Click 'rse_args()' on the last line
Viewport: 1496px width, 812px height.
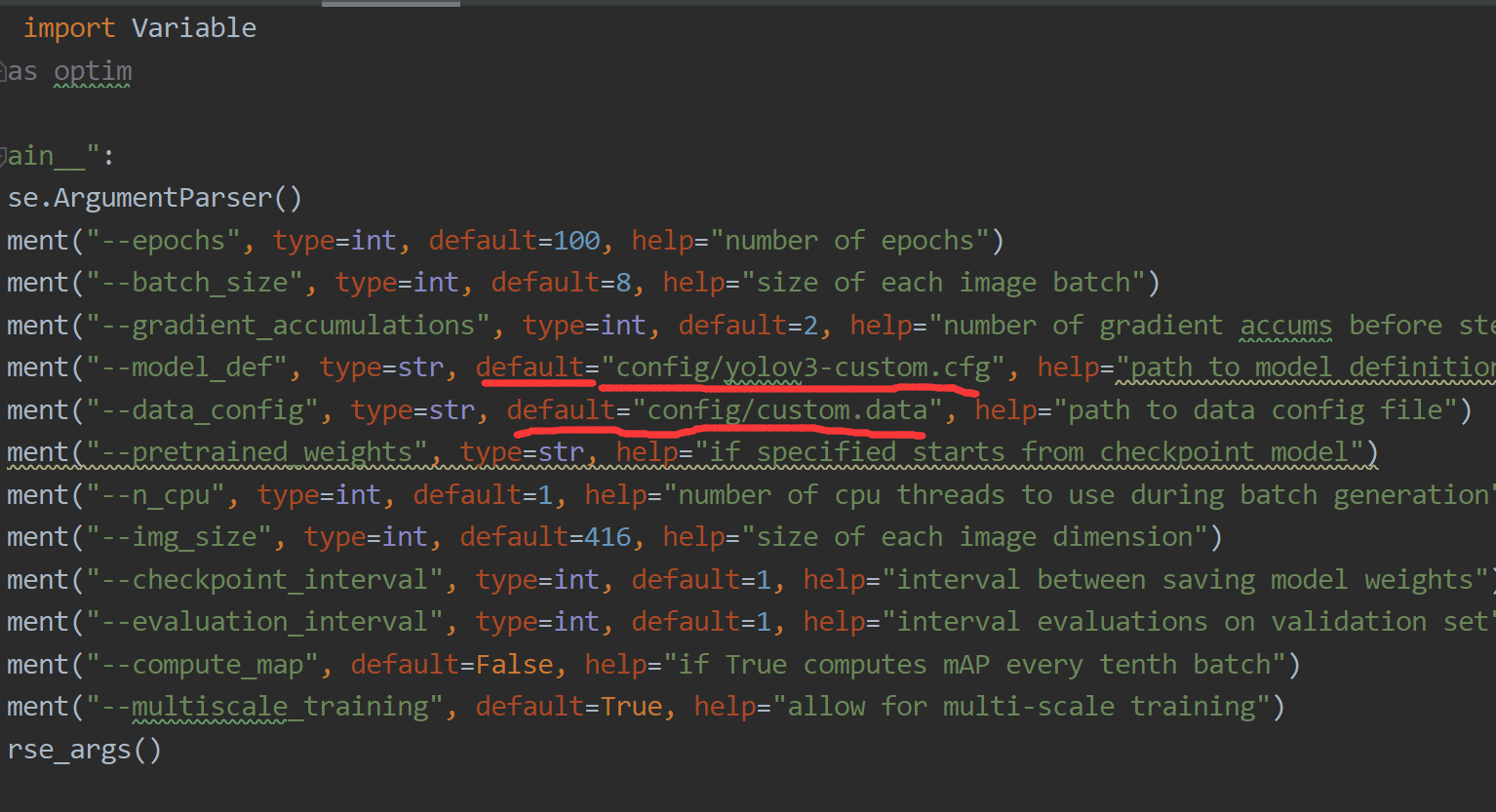85,750
